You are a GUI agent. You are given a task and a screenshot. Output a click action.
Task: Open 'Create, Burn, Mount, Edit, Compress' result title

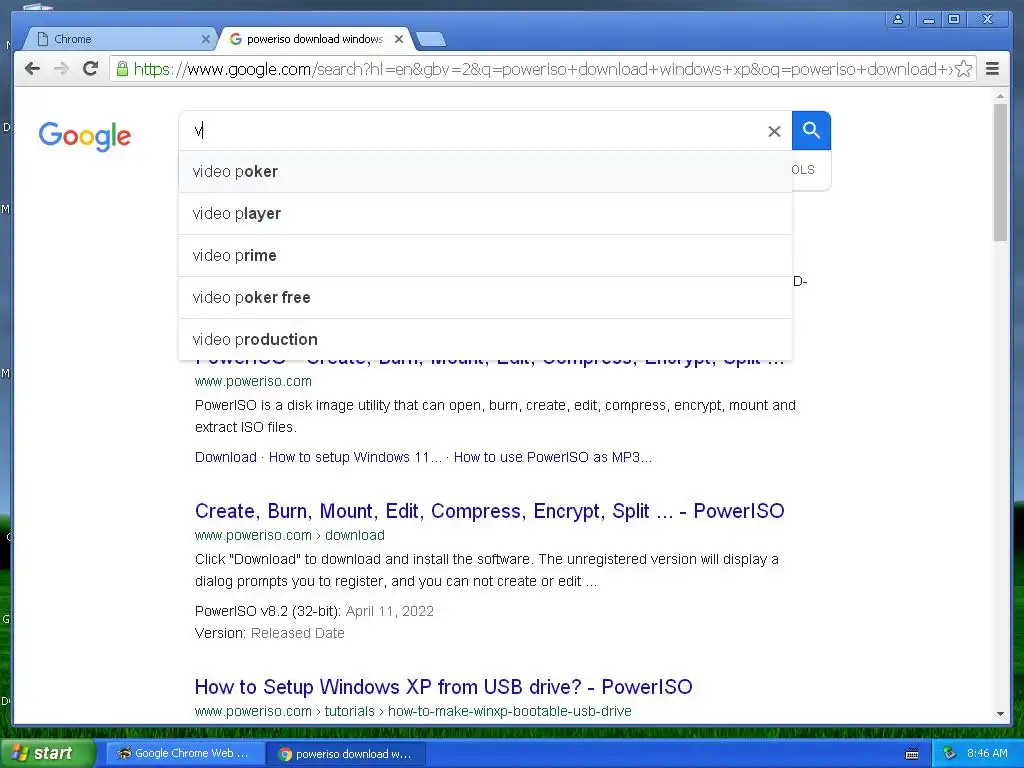(x=489, y=511)
